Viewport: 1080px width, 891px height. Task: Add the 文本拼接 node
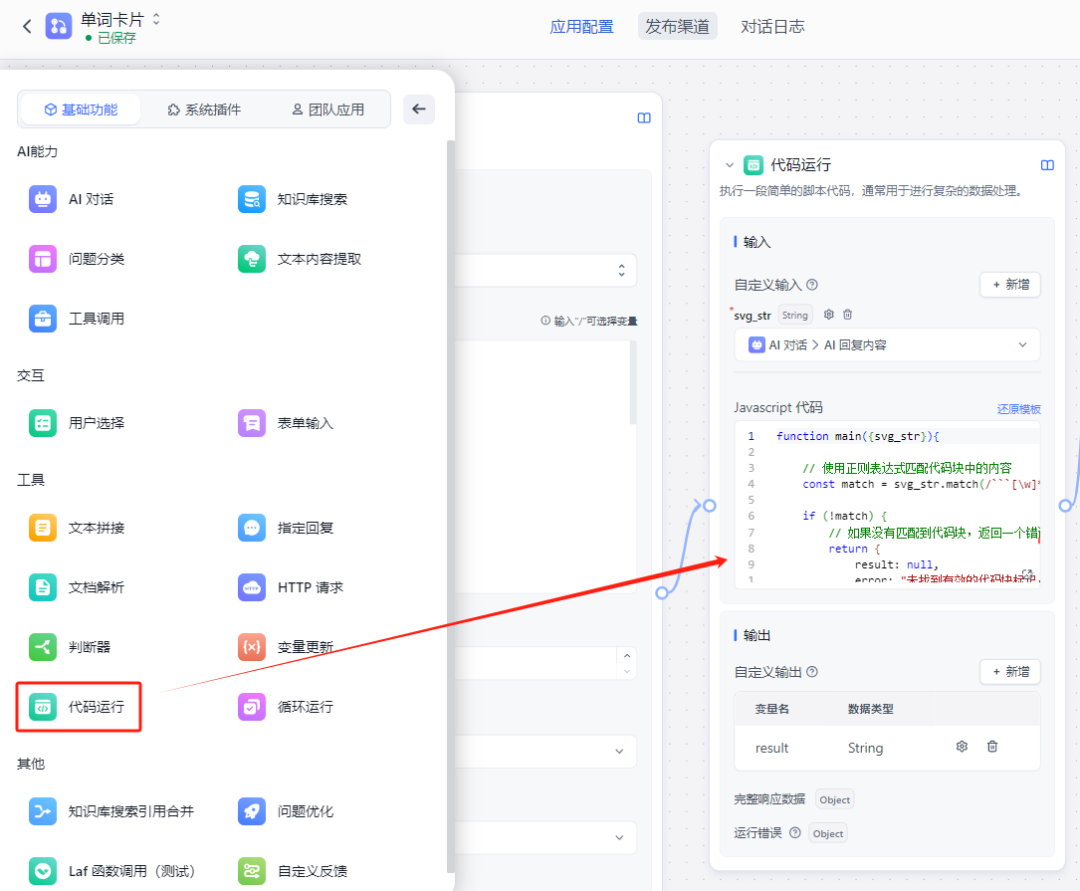(x=77, y=528)
